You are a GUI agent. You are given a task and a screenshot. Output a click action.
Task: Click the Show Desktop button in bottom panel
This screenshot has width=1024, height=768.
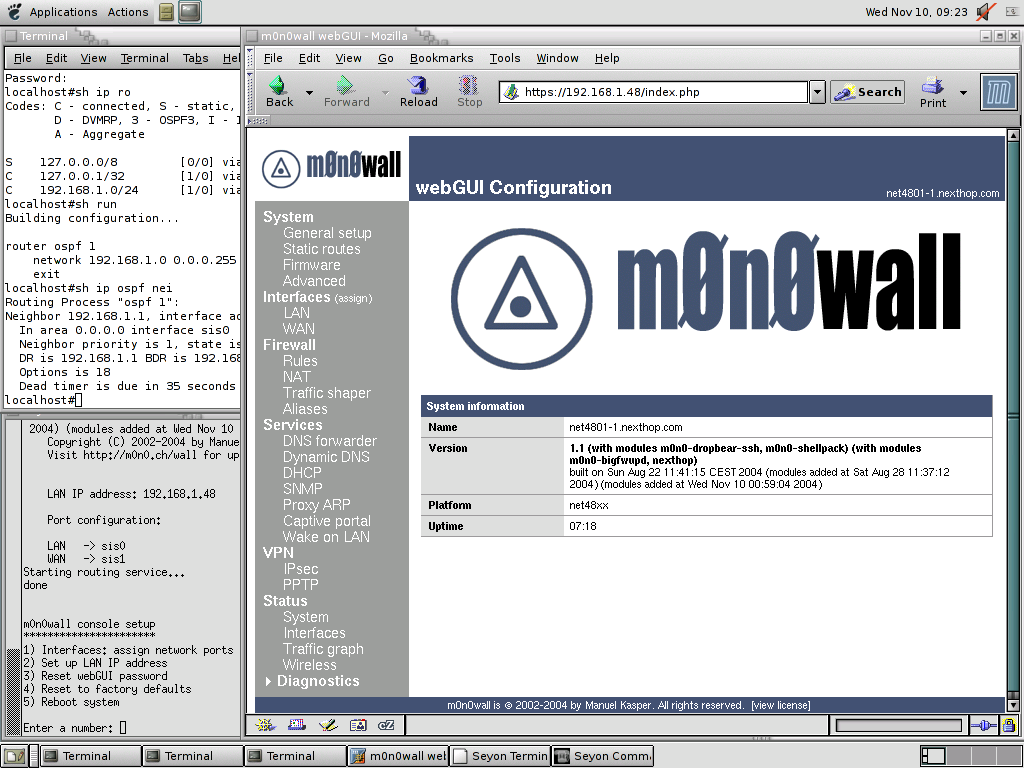[x=16, y=756]
